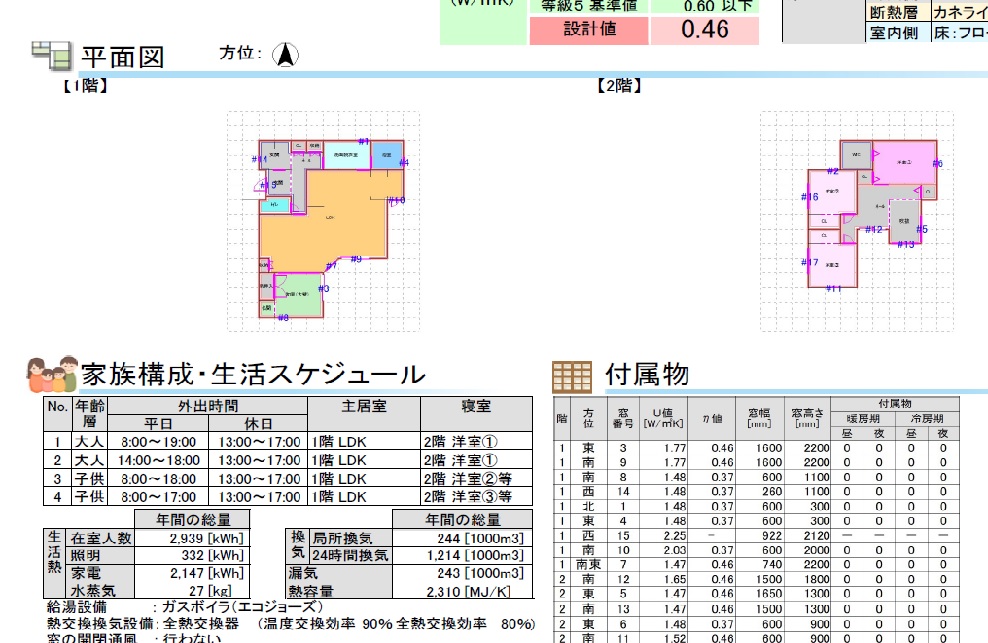The height and width of the screenshot is (643, 988).
Task: Select the green room in the 1階 plan
Action: pyautogui.click(x=299, y=294)
